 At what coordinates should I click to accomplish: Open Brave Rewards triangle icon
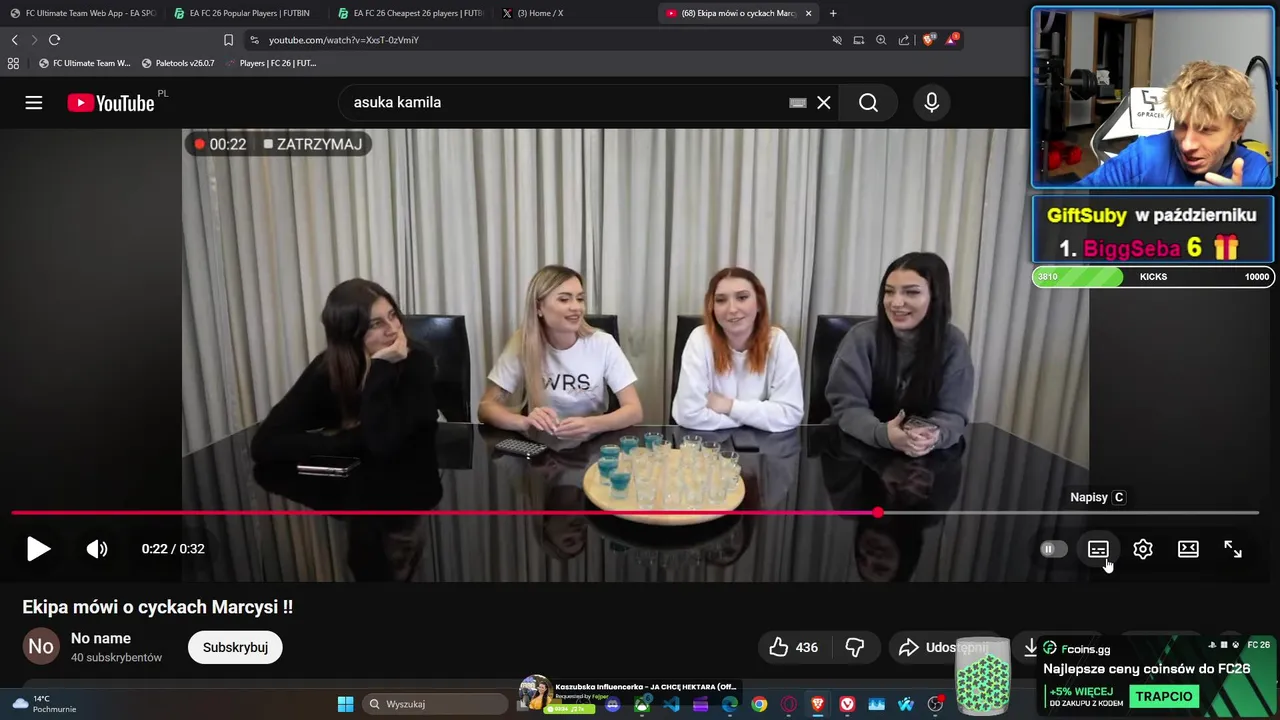tap(951, 40)
